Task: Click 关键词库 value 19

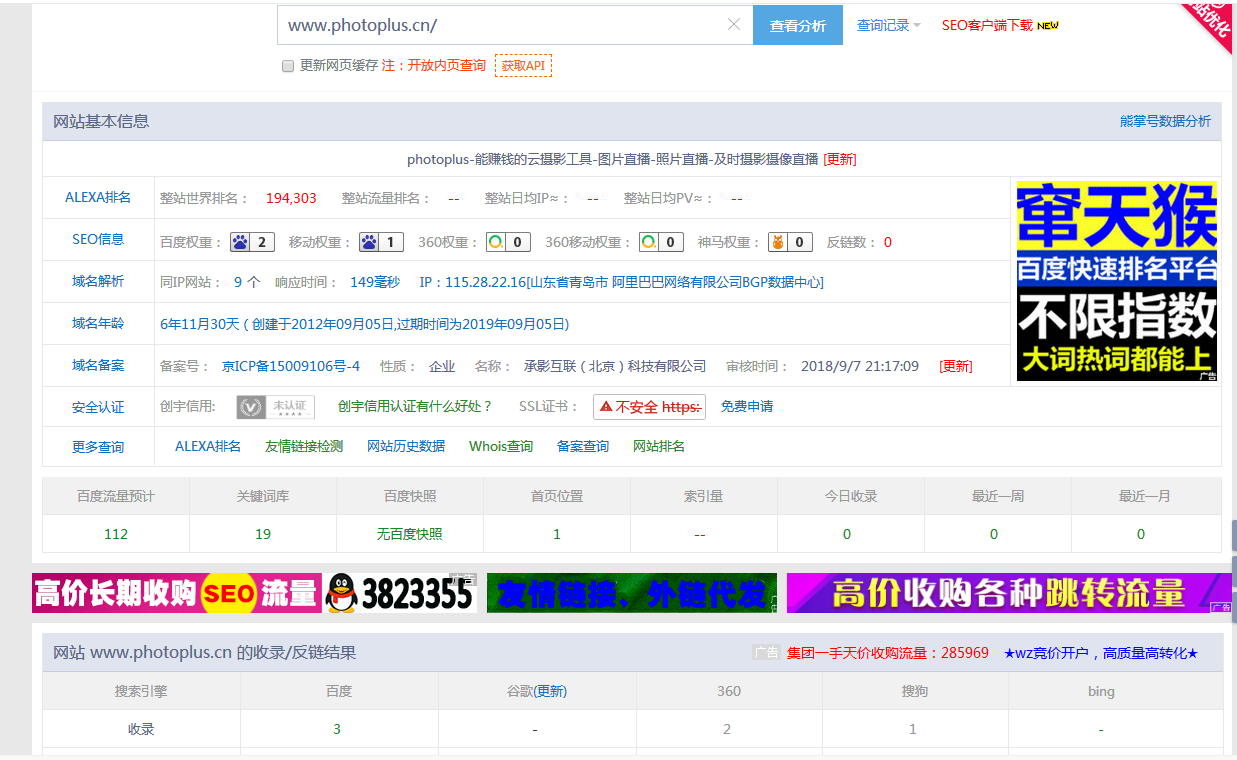Action: click(263, 534)
